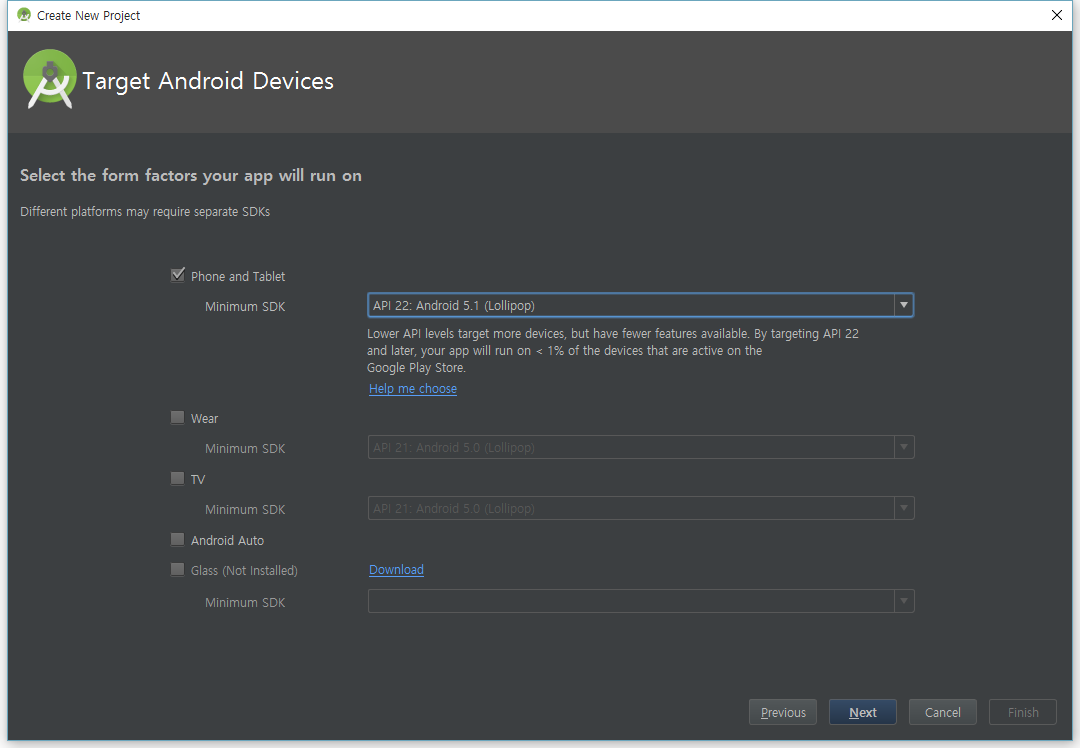Click the dropdown arrow beside the Glass SDK field

pyautogui.click(x=903, y=601)
